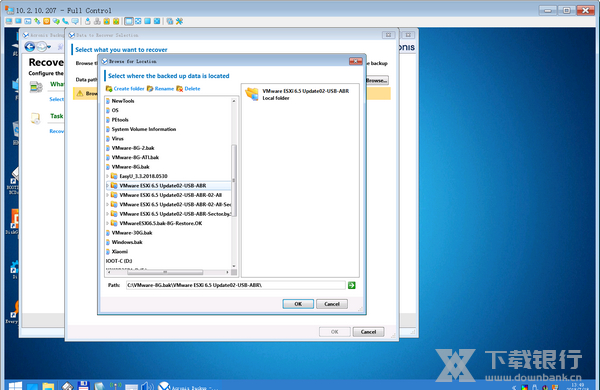The width and height of the screenshot is (600, 390).
Task: Click the folder tree scroll-down arrow
Action: point(234,266)
